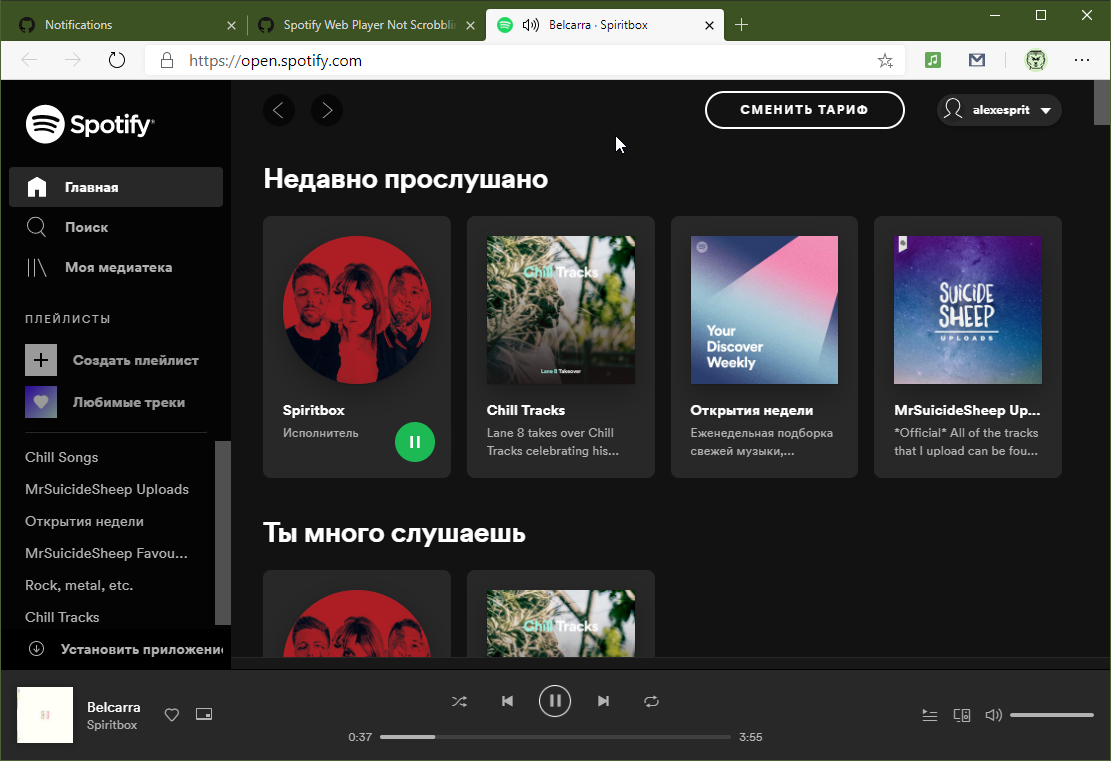1111x761 pixels.
Task: Click the browser address bar
Action: pyautogui.click(x=524, y=60)
